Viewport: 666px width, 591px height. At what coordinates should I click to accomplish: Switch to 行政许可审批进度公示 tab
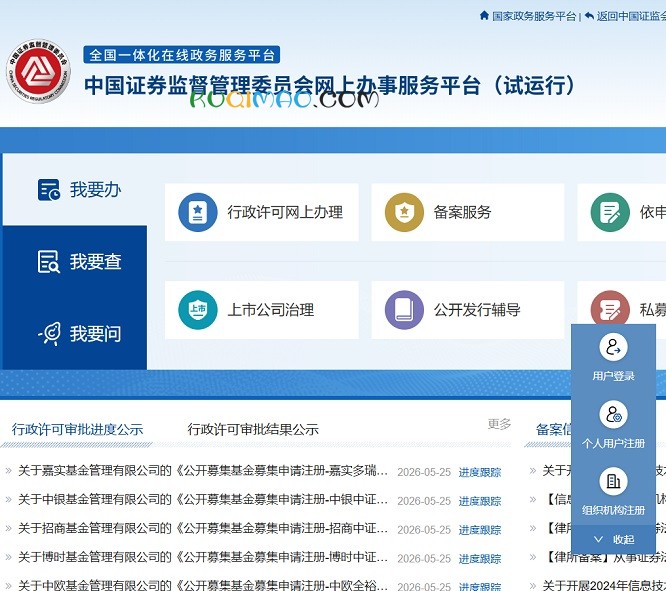[77, 429]
